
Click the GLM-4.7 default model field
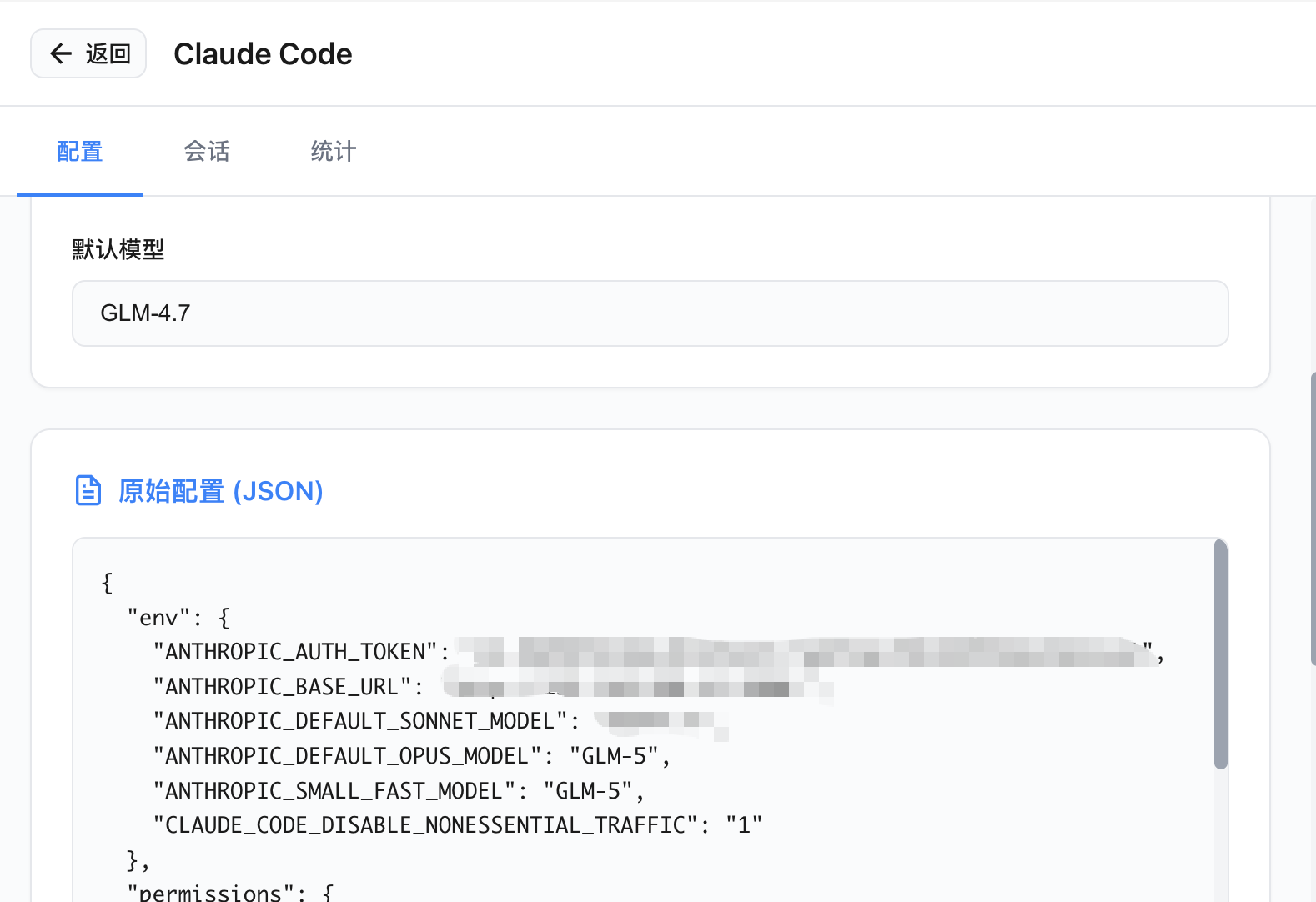coord(650,313)
